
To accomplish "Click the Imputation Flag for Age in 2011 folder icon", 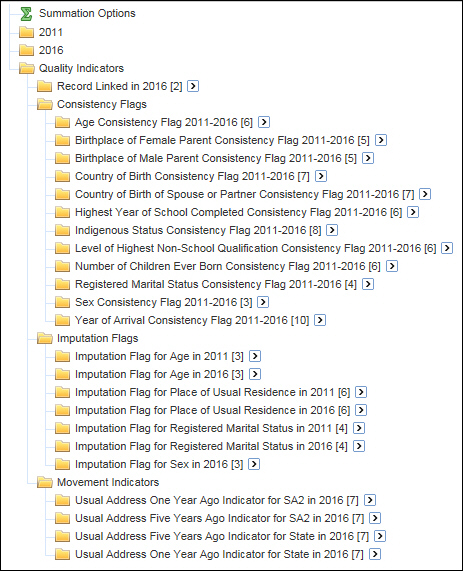I will 62,356.
